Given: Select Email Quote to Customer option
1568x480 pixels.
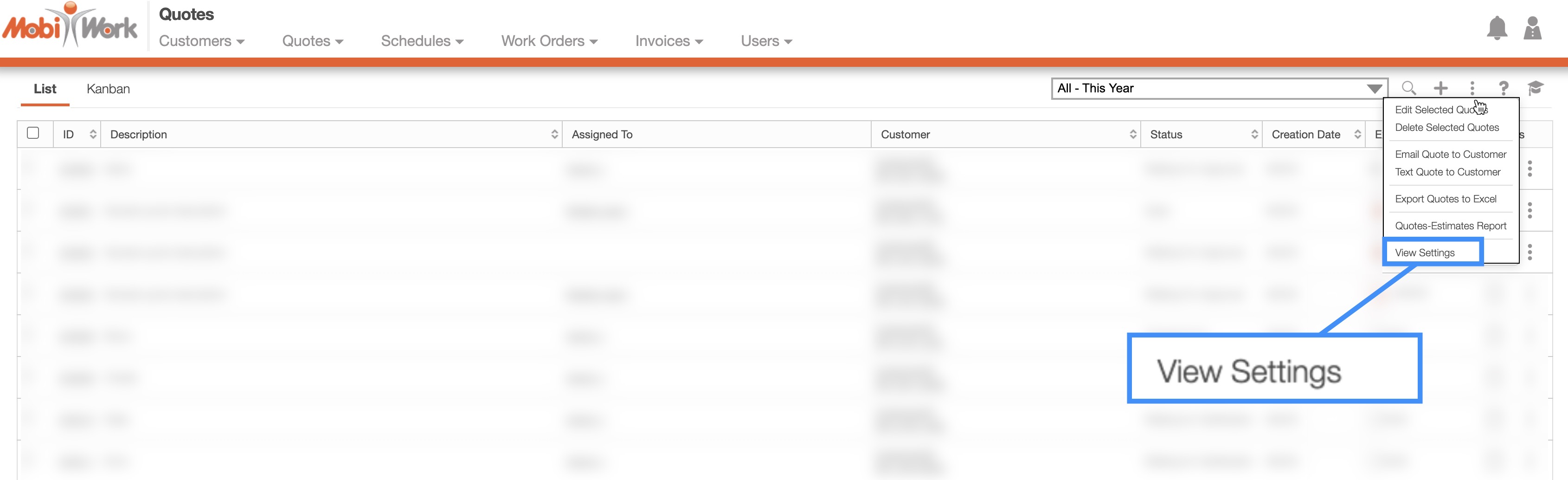Looking at the screenshot, I should click(1450, 155).
